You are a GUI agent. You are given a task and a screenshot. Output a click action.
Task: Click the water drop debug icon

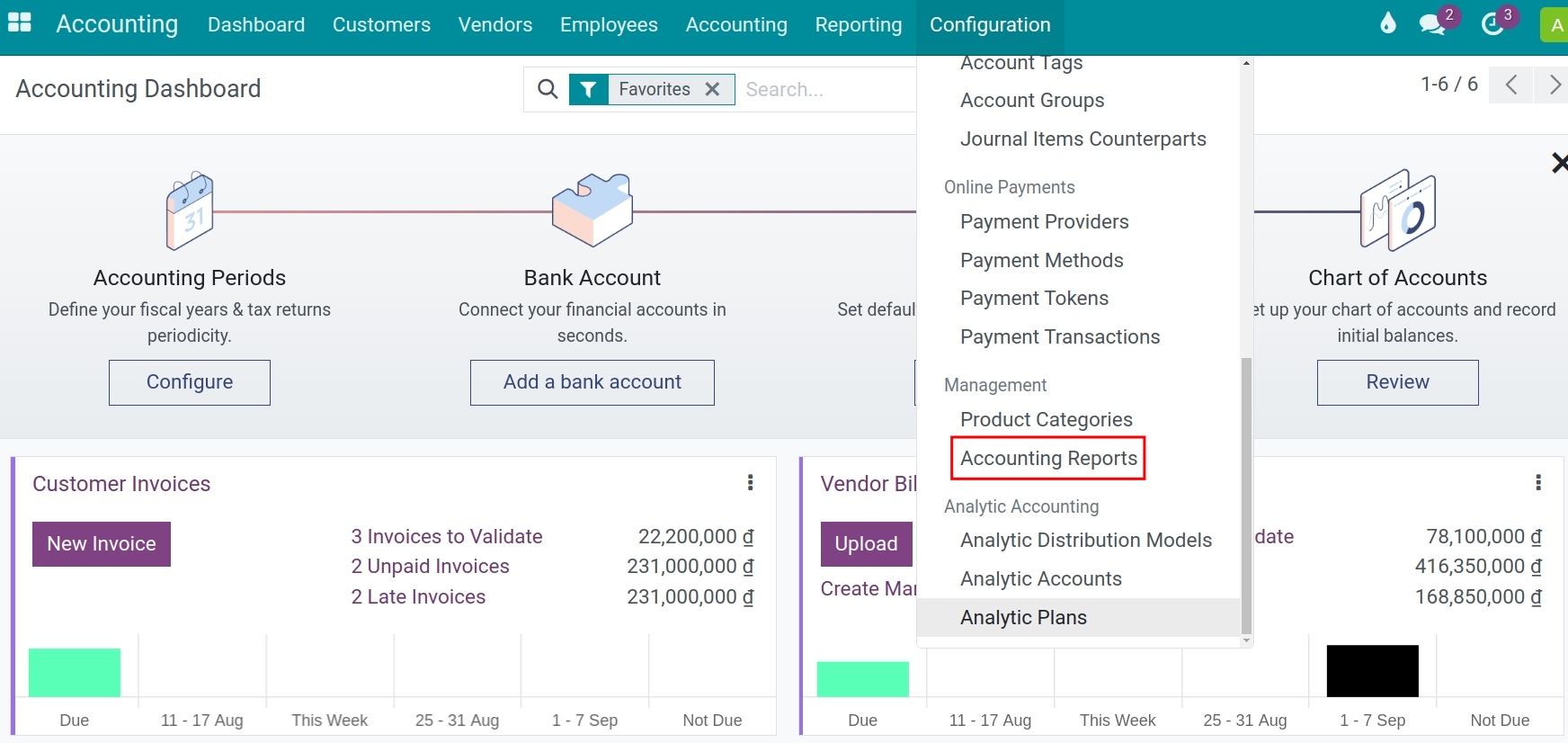1388,24
